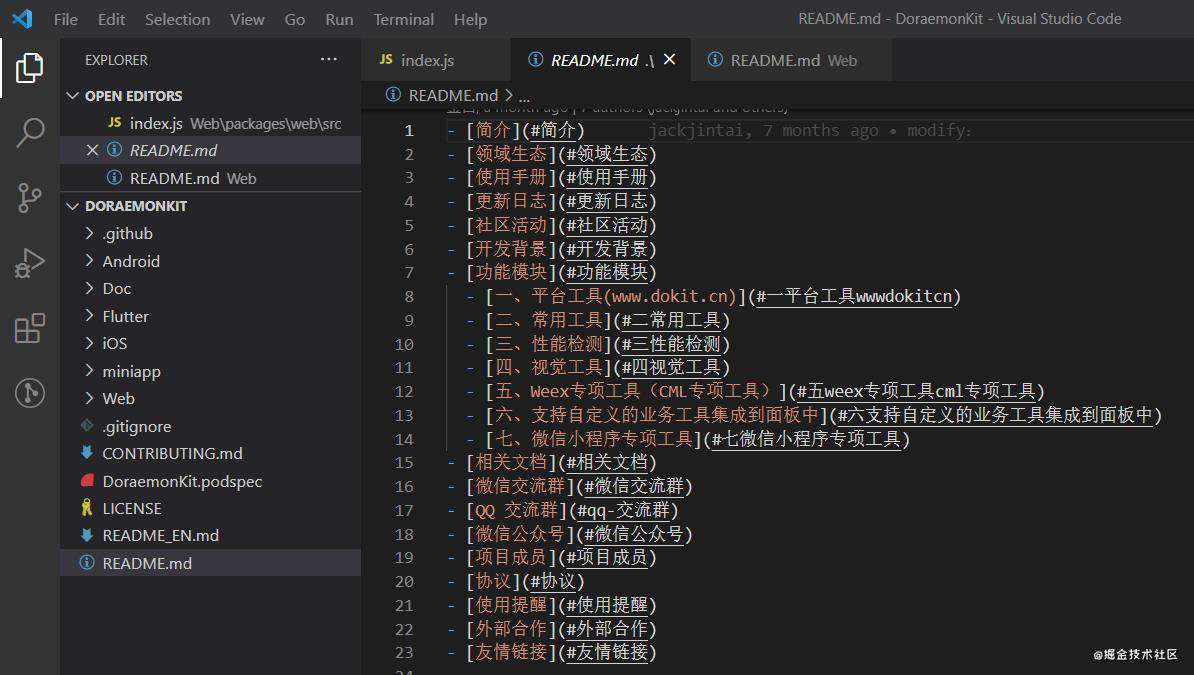Open the Source Control view icon

click(x=30, y=197)
